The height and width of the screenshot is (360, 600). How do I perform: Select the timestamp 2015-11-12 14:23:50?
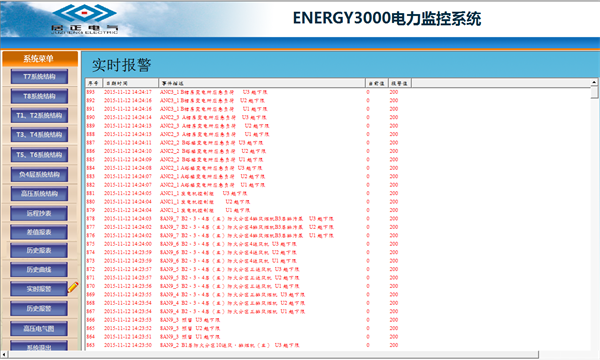128,345
